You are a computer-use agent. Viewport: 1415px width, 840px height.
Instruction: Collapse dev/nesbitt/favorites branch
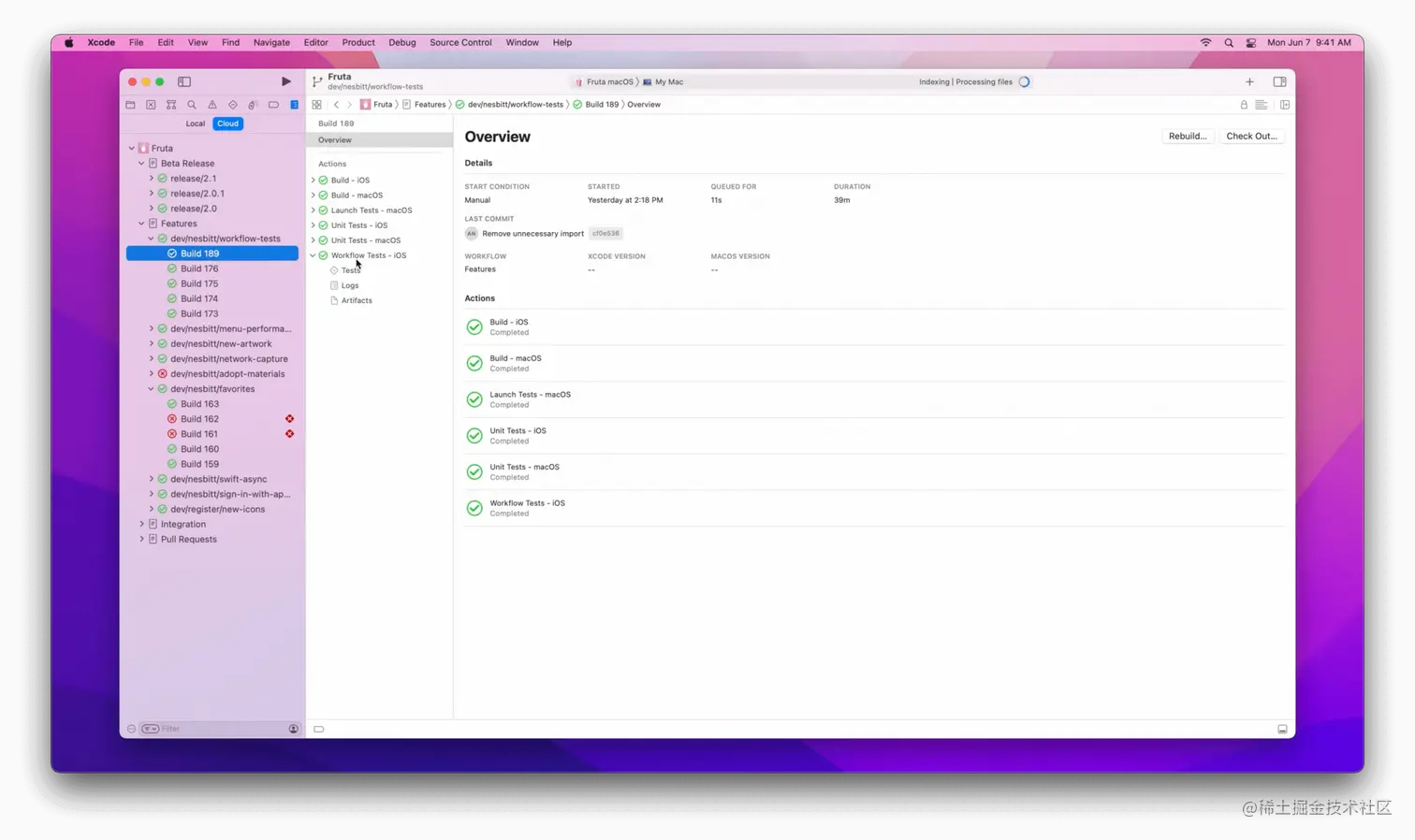[151, 389]
